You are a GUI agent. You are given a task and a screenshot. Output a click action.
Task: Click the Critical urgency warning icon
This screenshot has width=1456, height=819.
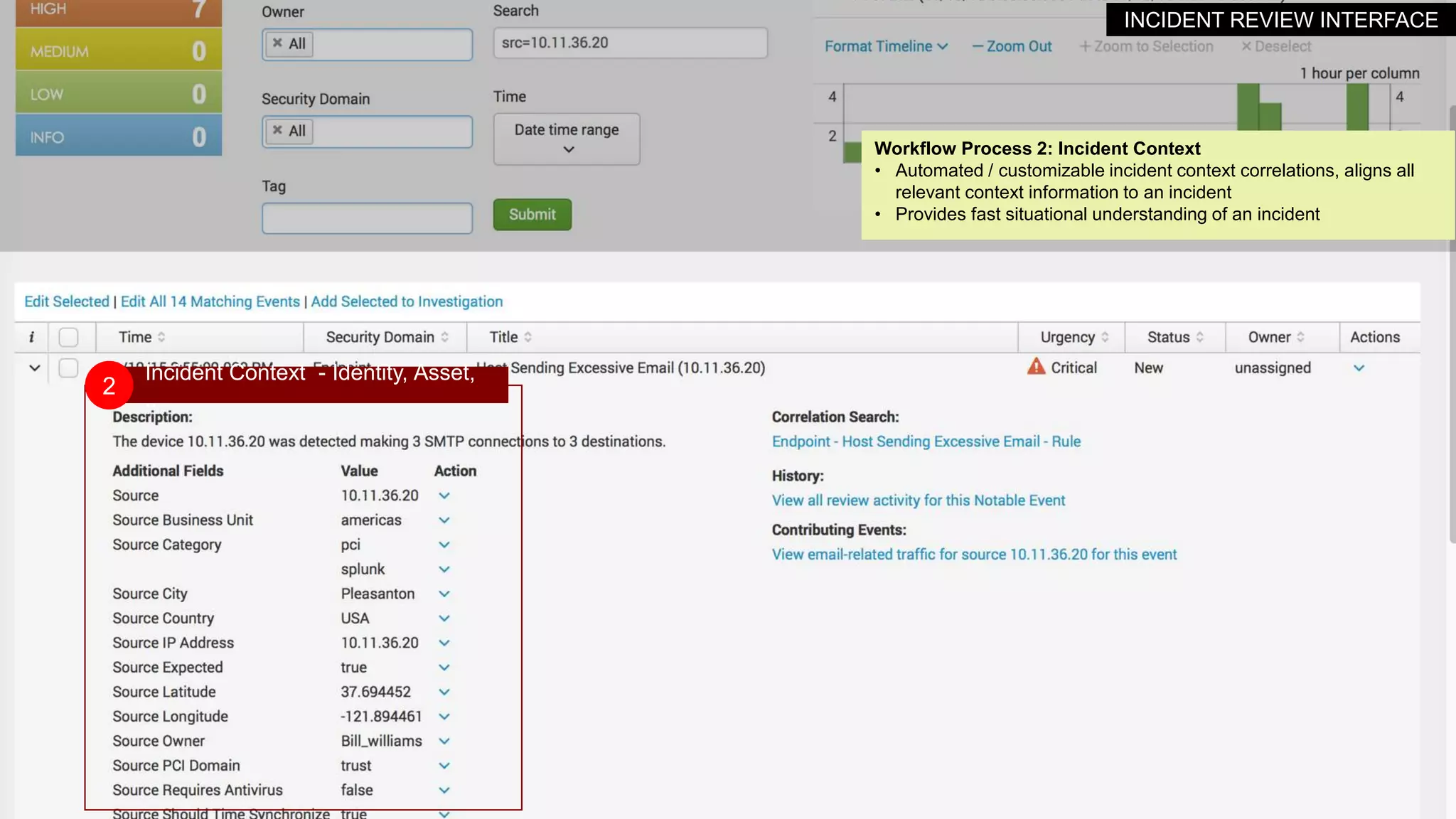tap(1037, 367)
